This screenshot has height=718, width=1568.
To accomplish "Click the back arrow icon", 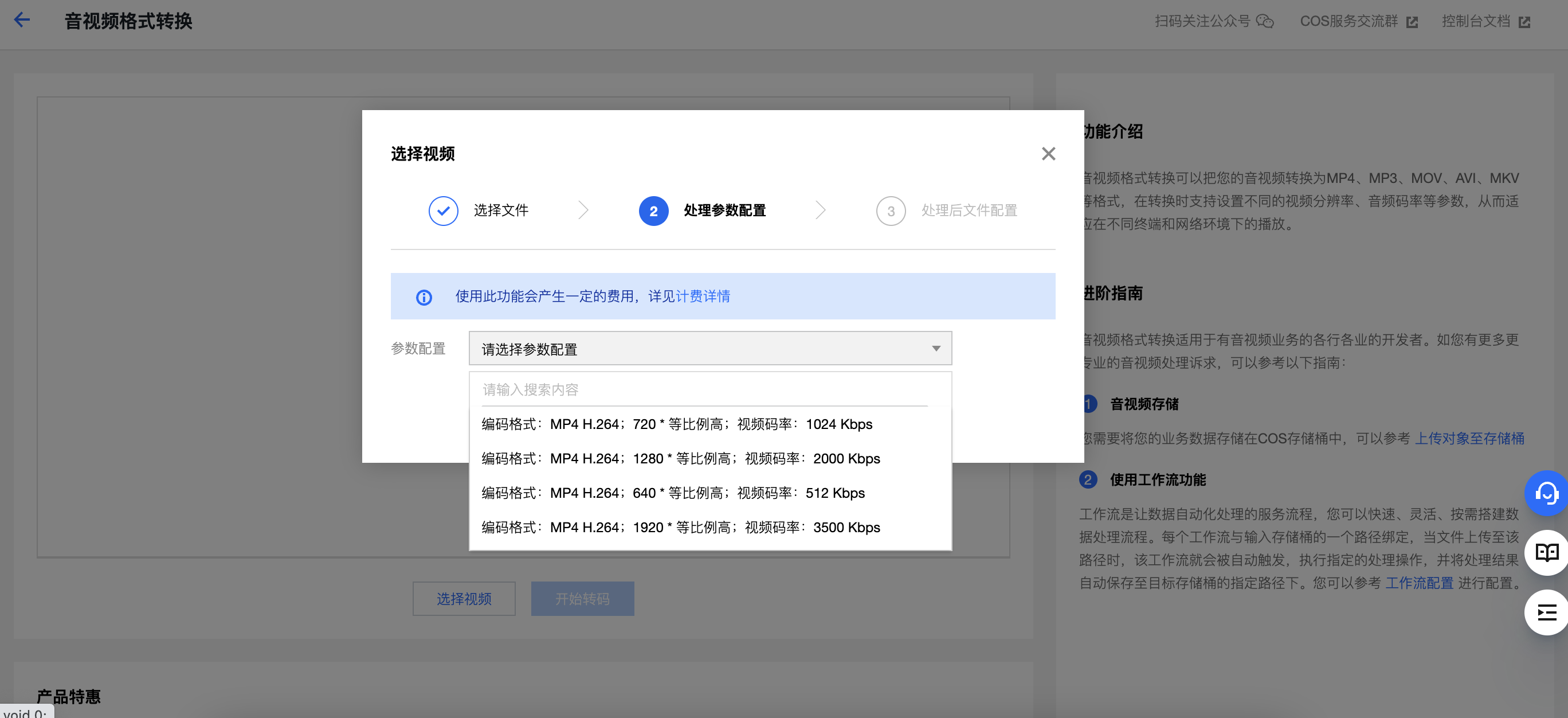I will tap(22, 20).
